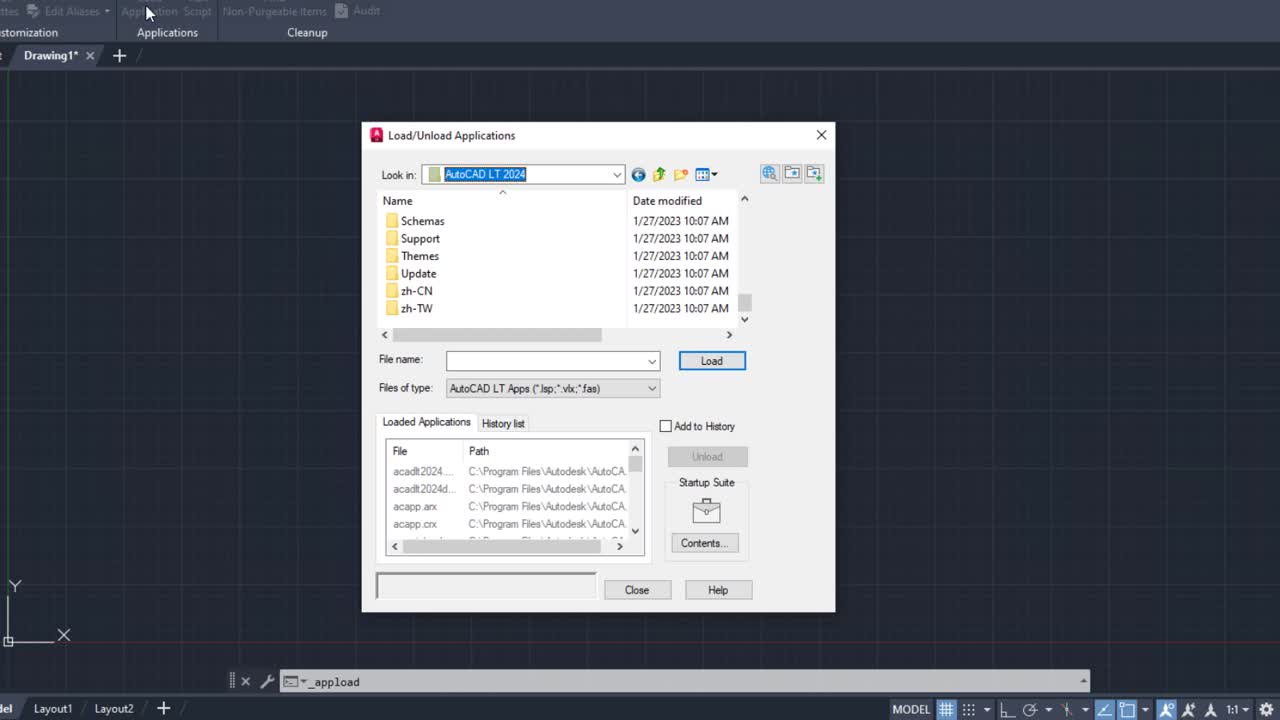This screenshot has width=1280, height=720.
Task: Expand the File name dropdown arrow
Action: point(652,361)
